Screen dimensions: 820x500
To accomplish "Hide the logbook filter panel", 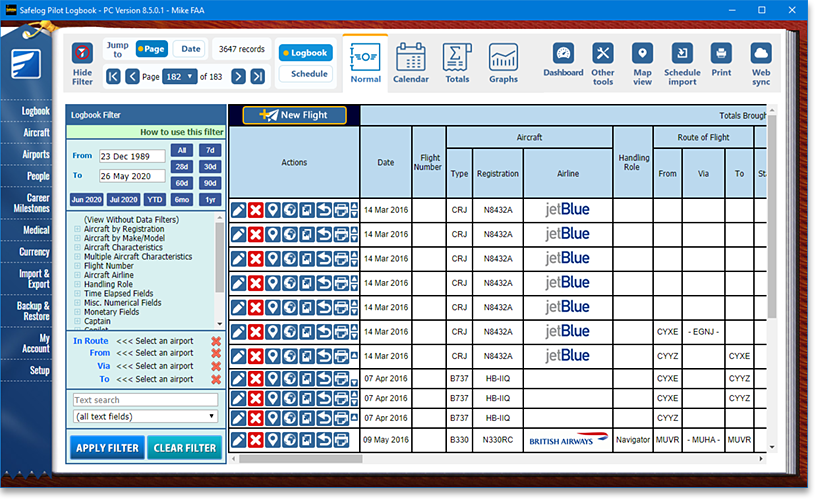I will click(82, 64).
